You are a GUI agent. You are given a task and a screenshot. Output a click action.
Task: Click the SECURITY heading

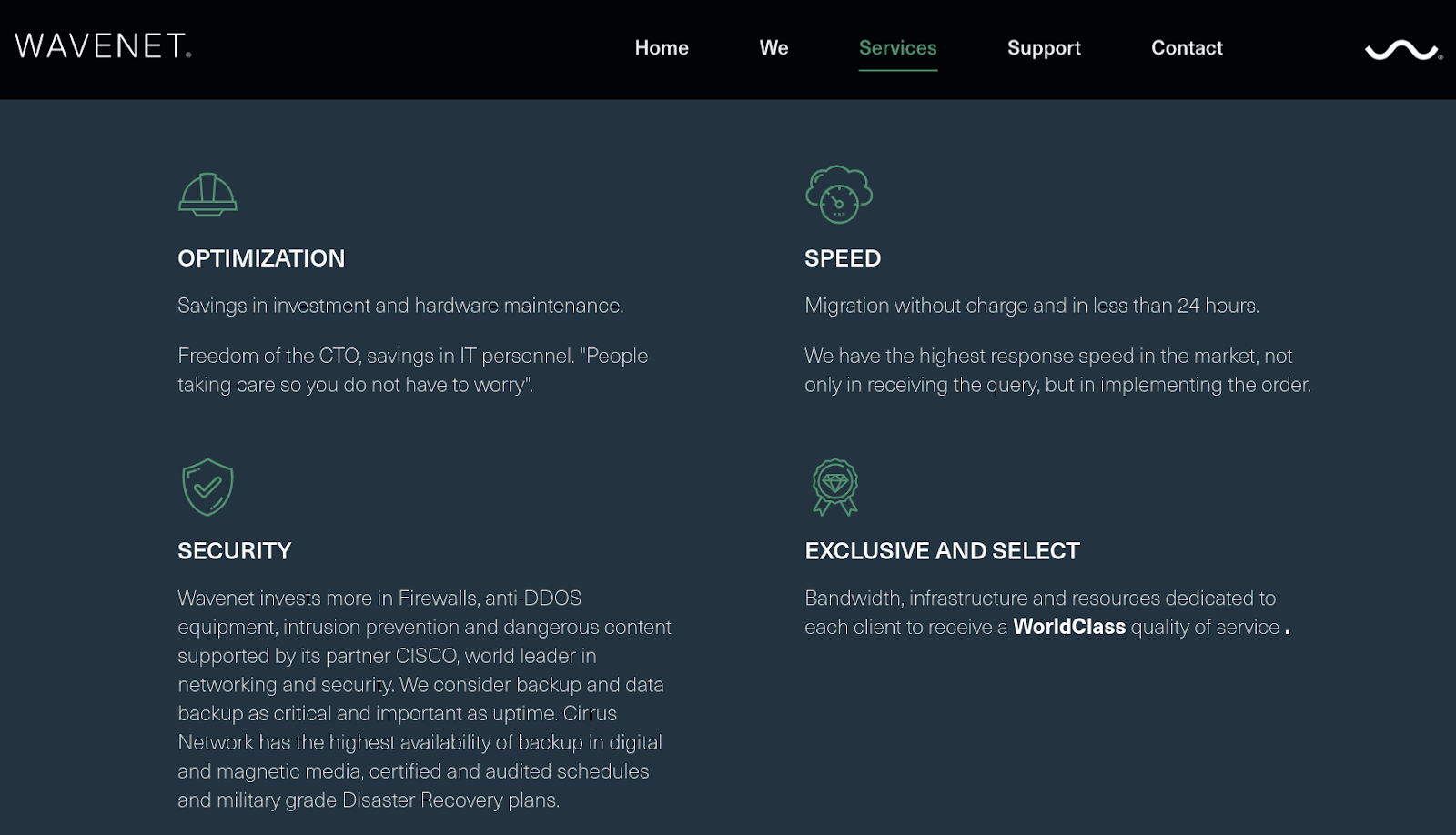[x=235, y=551]
